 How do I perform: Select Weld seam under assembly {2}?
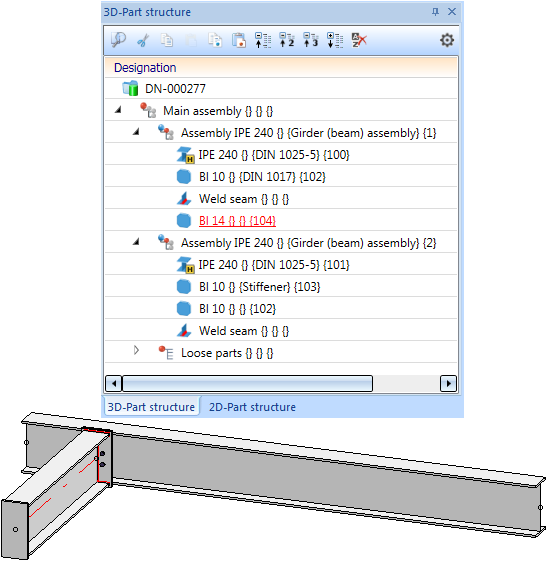click(x=281, y=330)
